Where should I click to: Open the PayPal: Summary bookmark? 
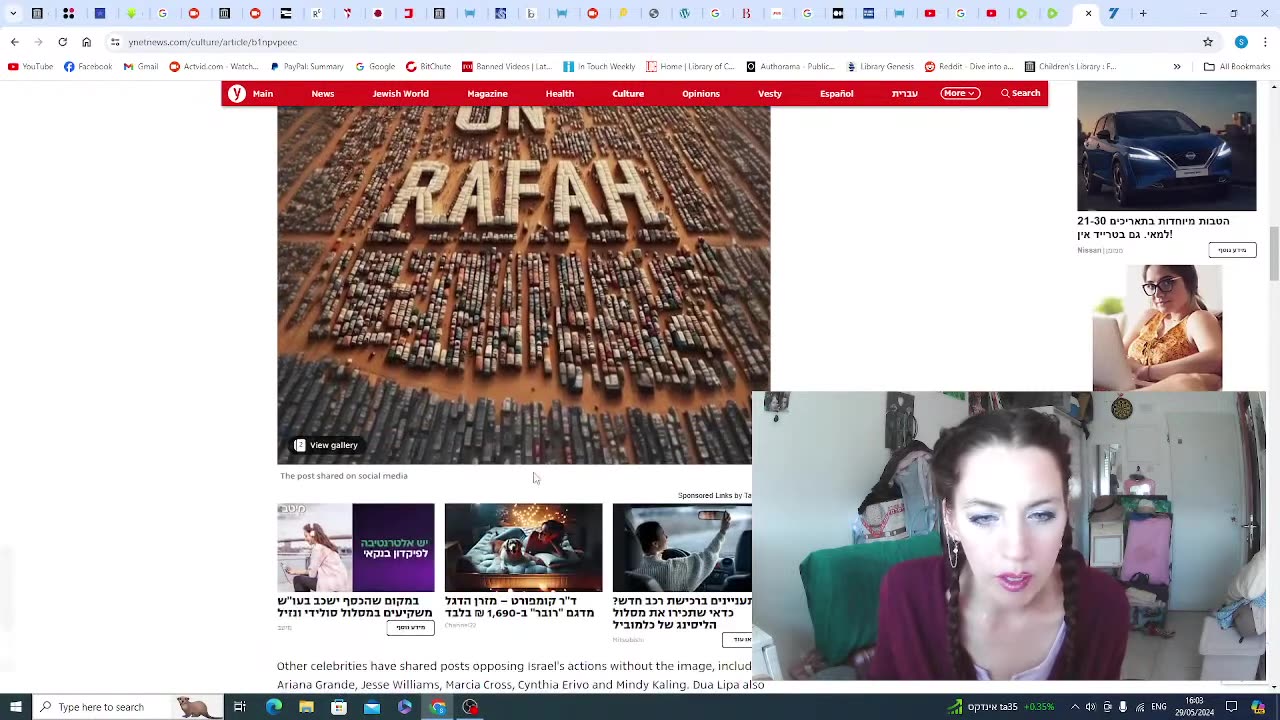pyautogui.click(x=306, y=67)
